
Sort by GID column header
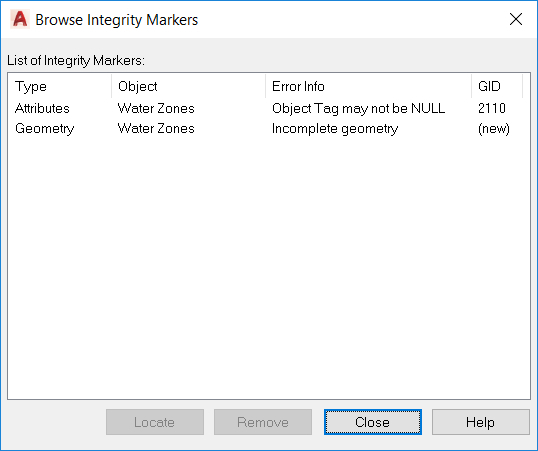pyautogui.click(x=497, y=86)
